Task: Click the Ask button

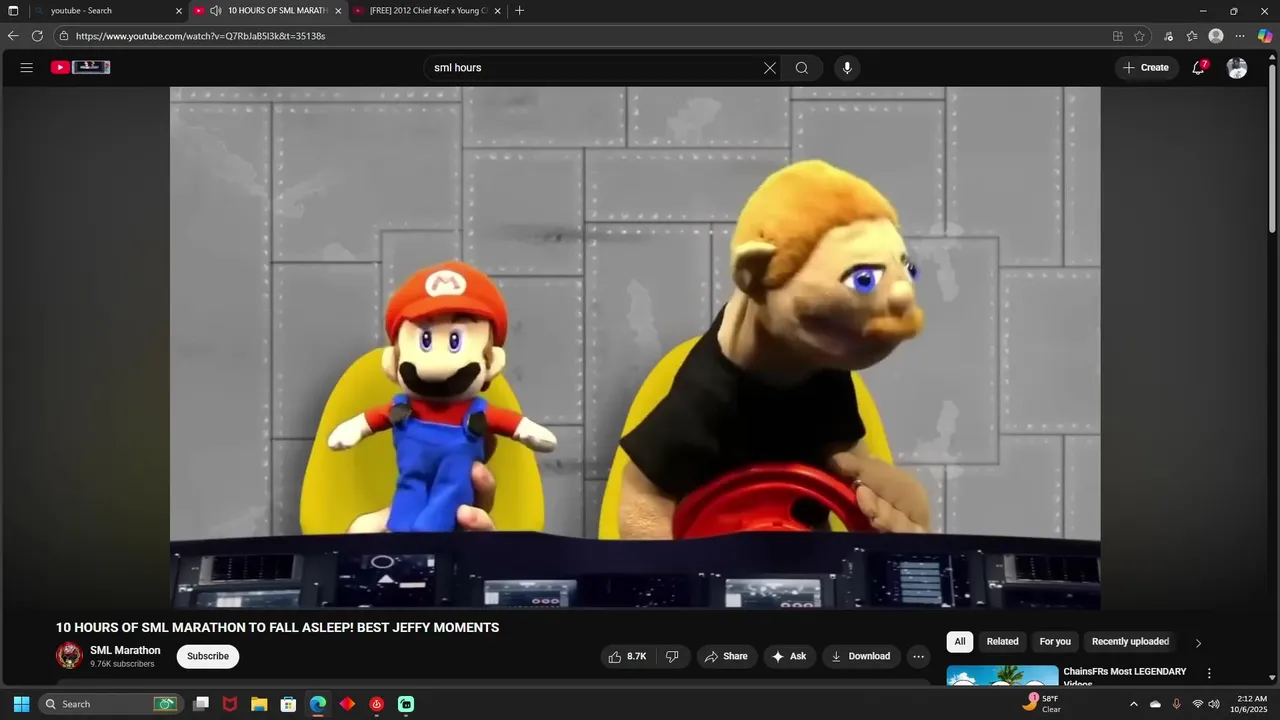Action: click(789, 656)
